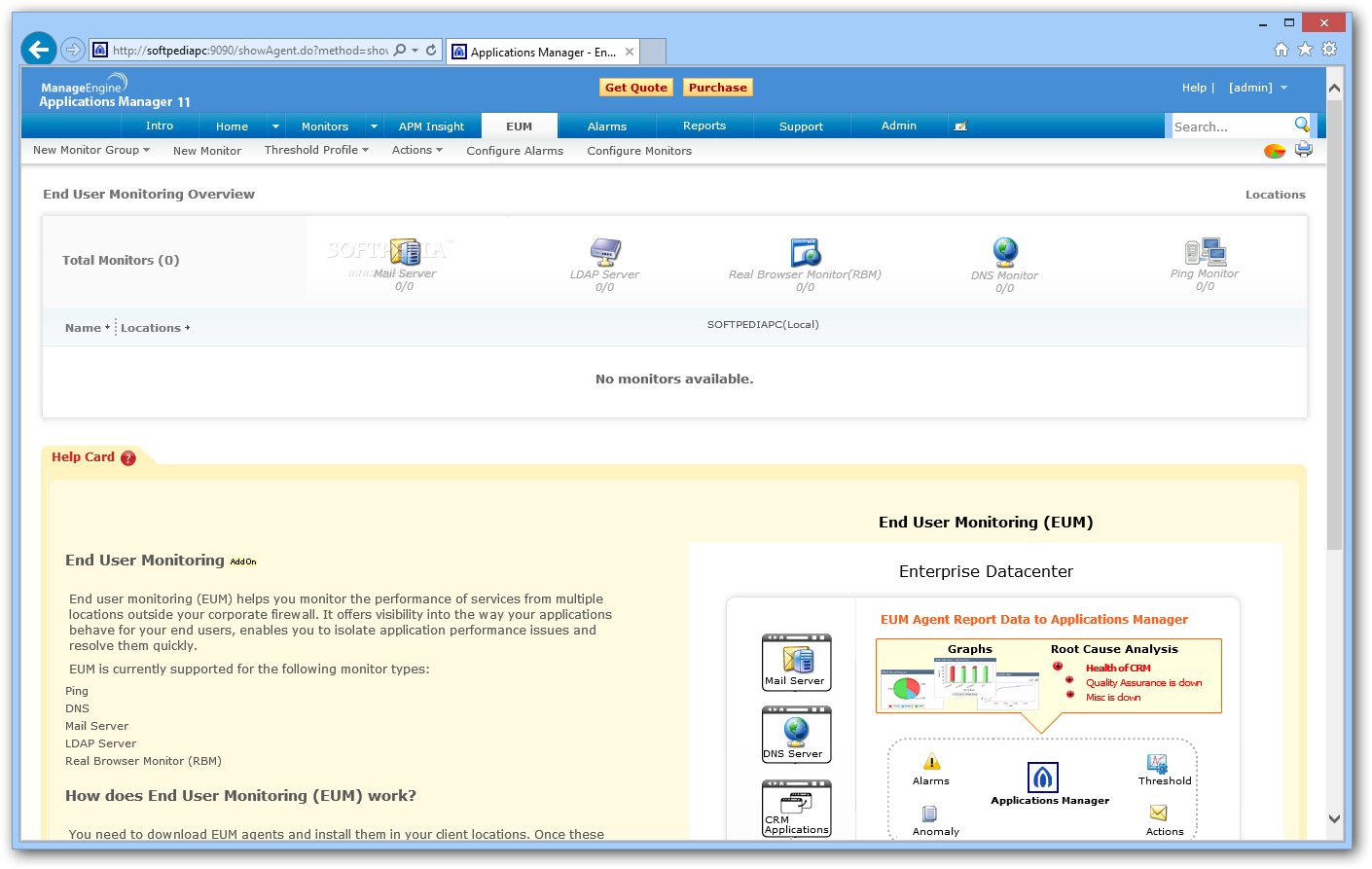Select the LDAP Server monitor icon
Image resolution: width=1372 pixels, height=869 pixels.
tap(605, 252)
